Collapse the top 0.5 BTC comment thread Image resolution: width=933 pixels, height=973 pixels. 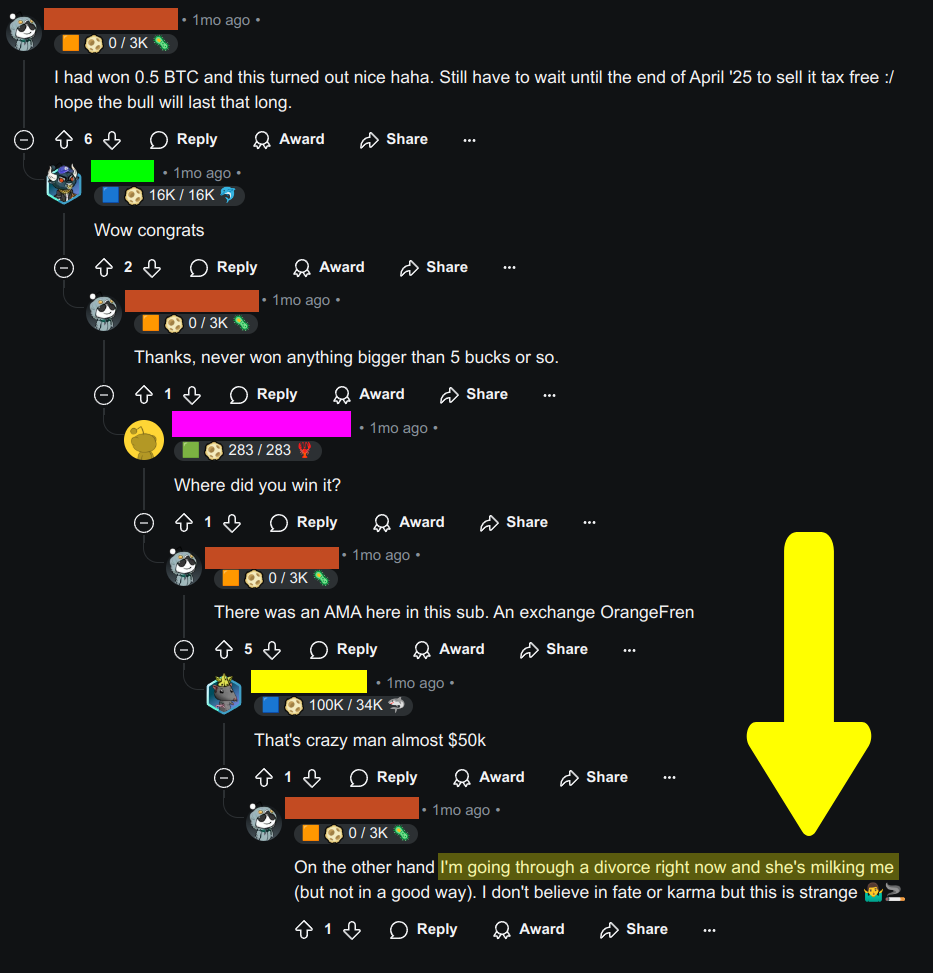click(24, 140)
